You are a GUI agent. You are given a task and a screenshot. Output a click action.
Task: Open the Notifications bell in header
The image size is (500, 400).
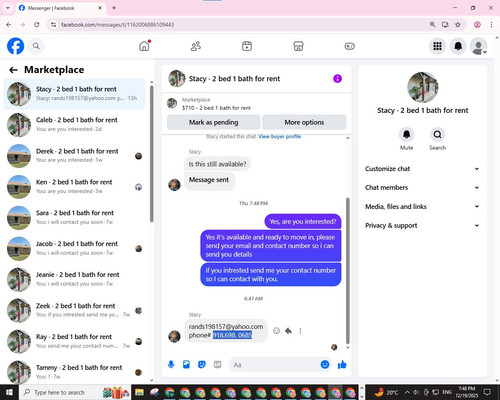(x=458, y=46)
